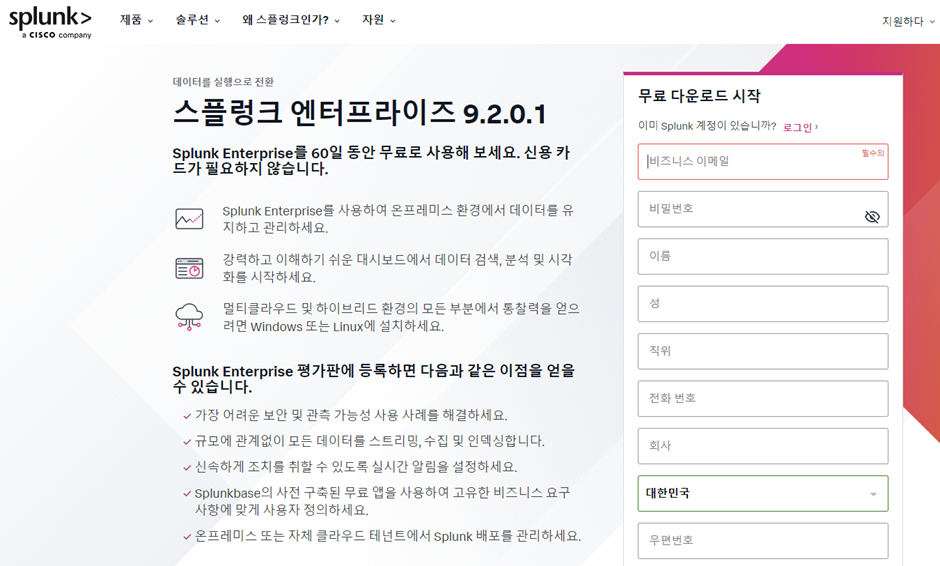Screen dimensions: 940x566
Task: Click the 무료 다운로드 시작 heading
Action: tap(699, 96)
